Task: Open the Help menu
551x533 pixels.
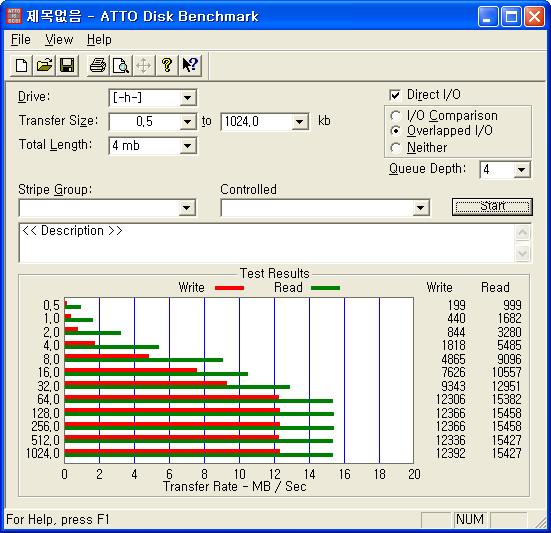Action: click(x=99, y=40)
